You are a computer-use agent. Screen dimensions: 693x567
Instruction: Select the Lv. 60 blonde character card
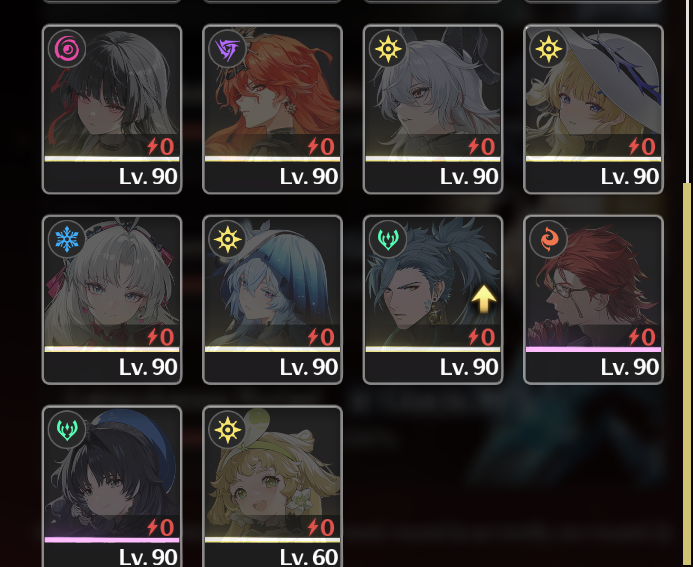click(272, 486)
